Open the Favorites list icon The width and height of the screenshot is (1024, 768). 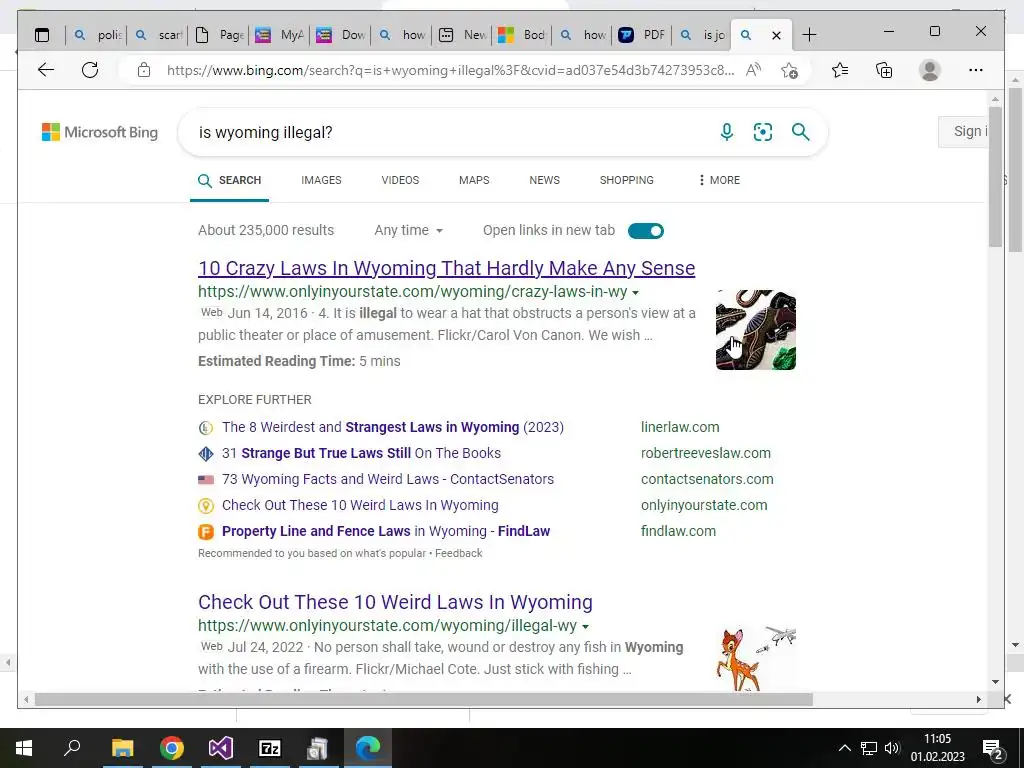coord(840,70)
